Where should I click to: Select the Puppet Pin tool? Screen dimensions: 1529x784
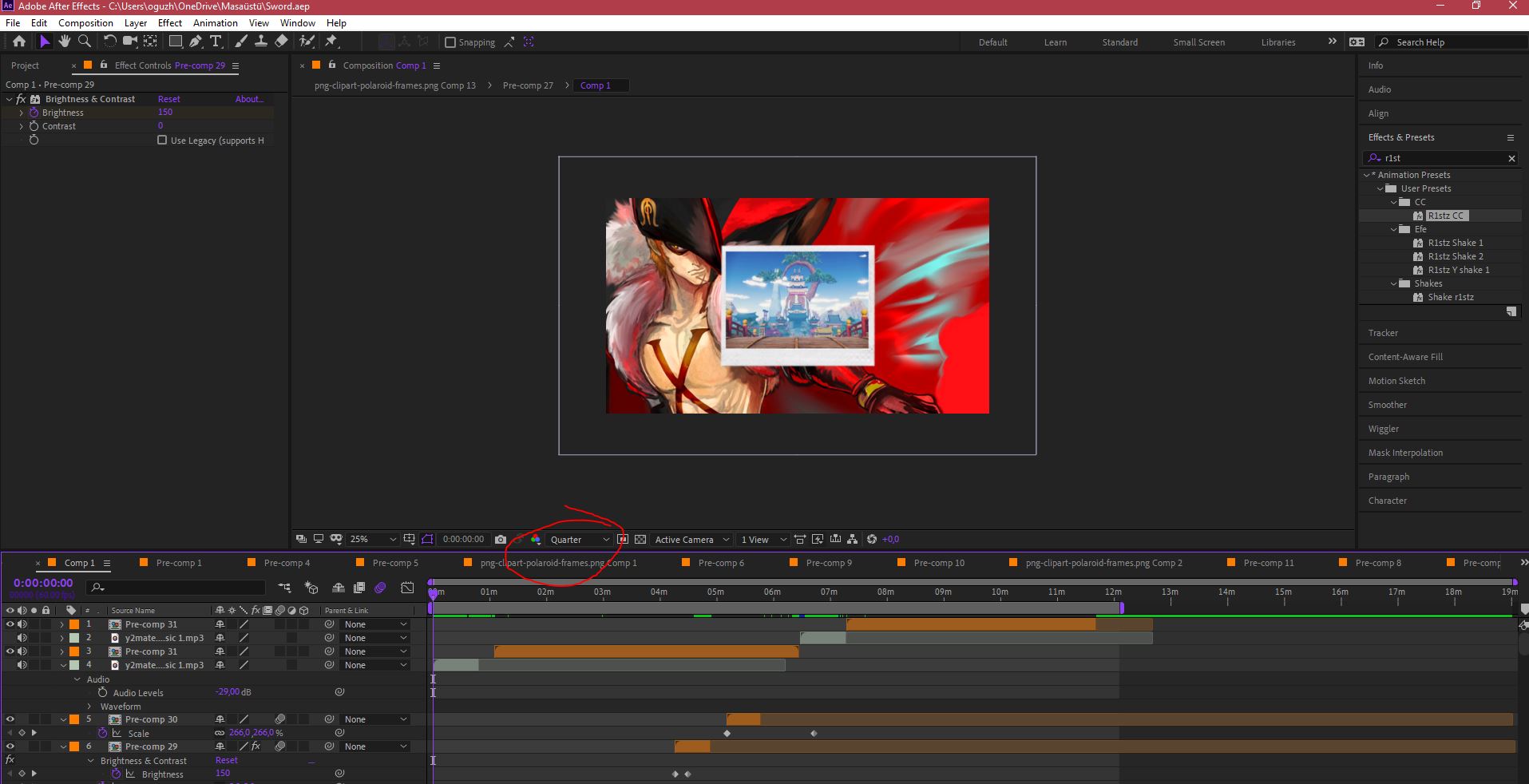click(332, 42)
